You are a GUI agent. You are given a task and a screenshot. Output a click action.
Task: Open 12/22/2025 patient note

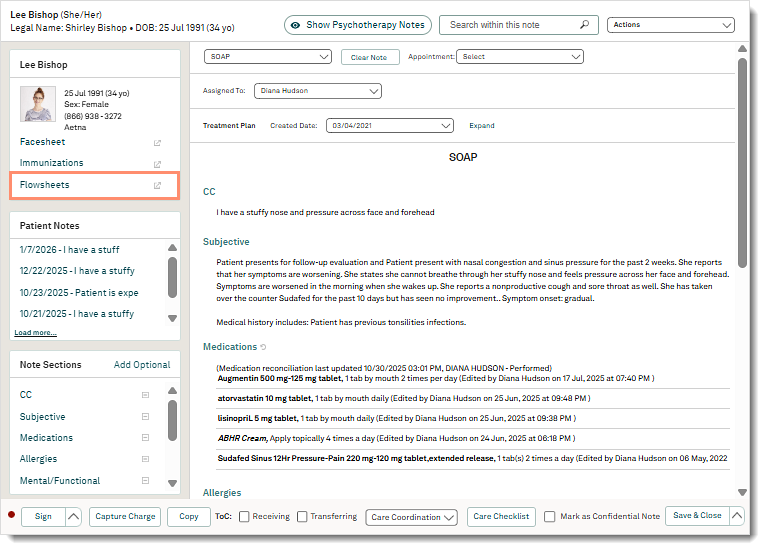click(x=77, y=270)
